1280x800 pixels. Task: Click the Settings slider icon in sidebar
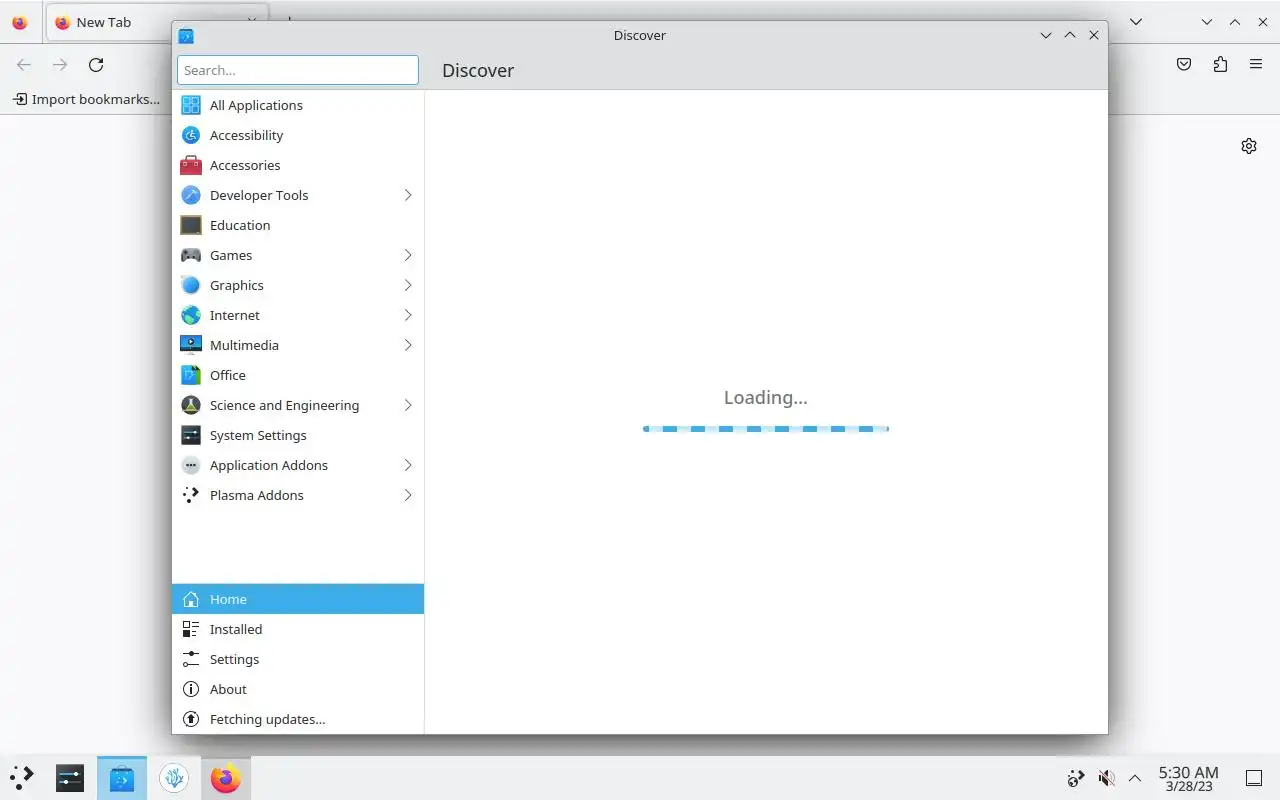tap(191, 659)
